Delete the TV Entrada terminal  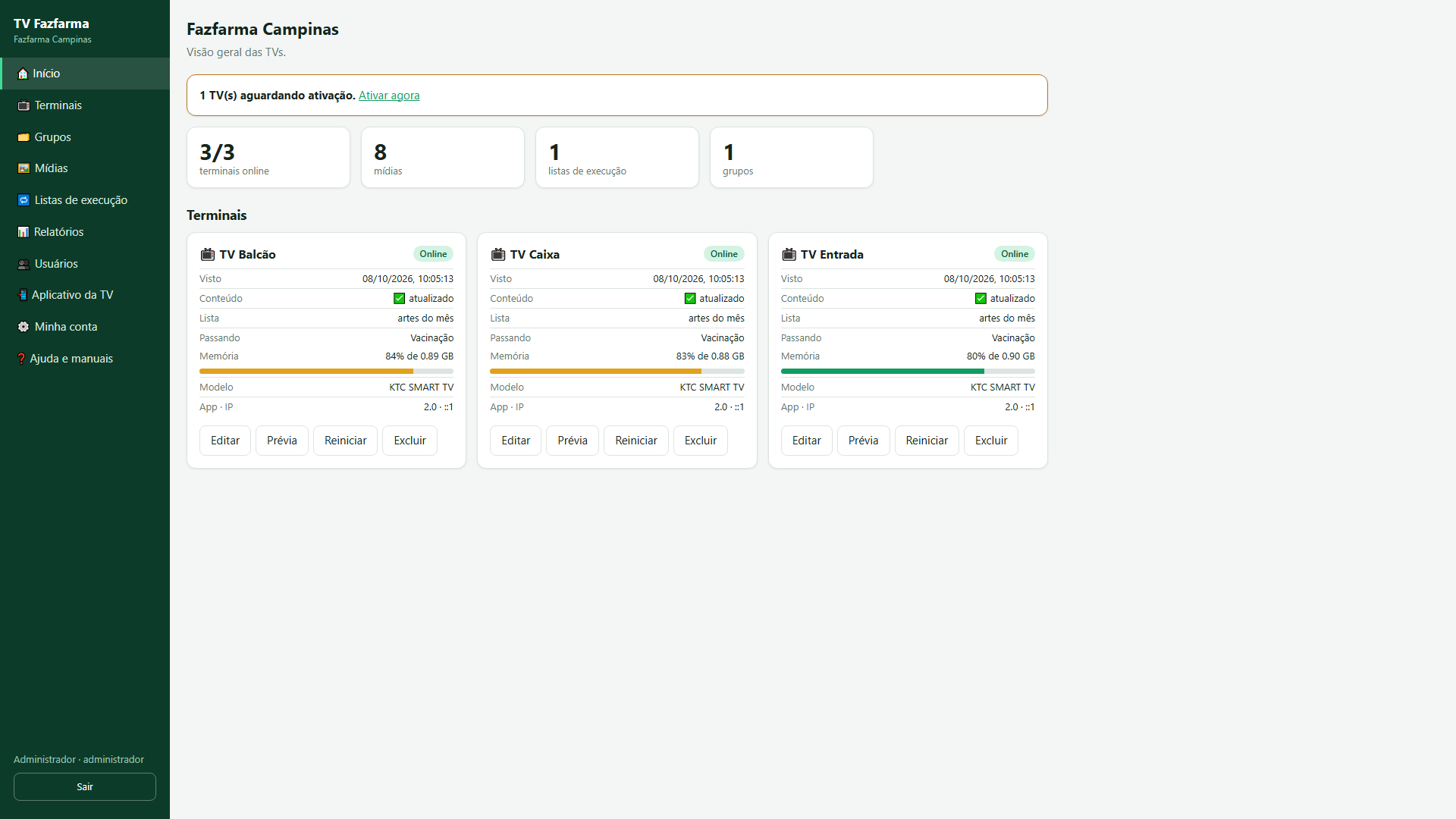coord(991,441)
